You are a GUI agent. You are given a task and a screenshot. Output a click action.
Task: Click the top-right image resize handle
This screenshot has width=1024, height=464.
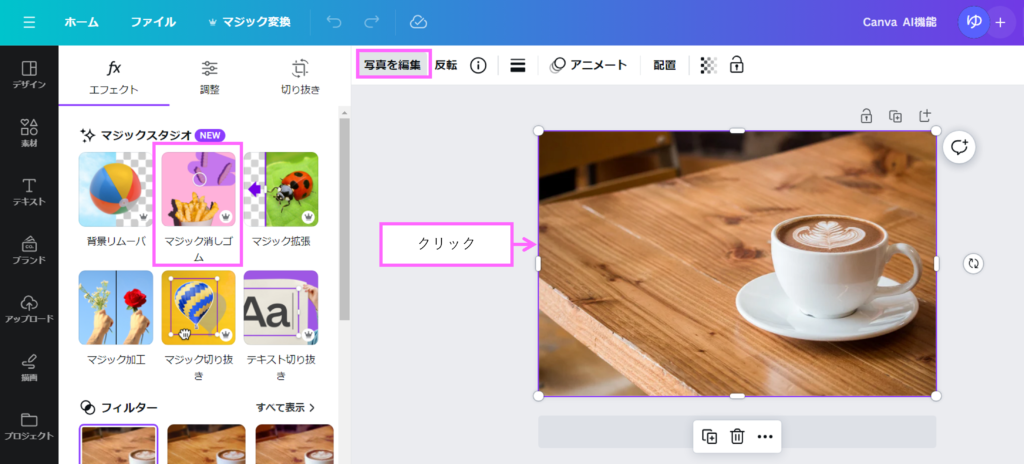point(936,130)
